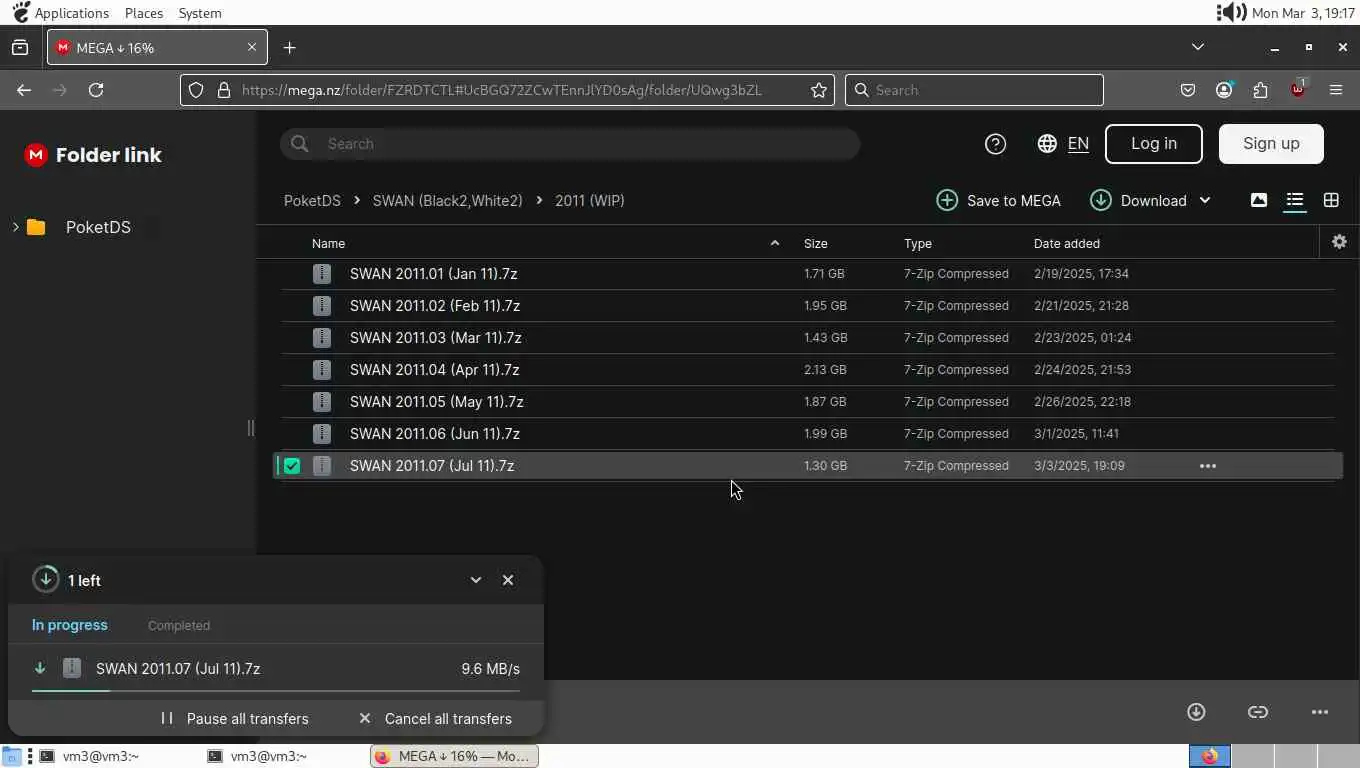Go to SWAN (Black2,White2) breadcrumb
Image resolution: width=1360 pixels, height=768 pixels.
click(447, 200)
